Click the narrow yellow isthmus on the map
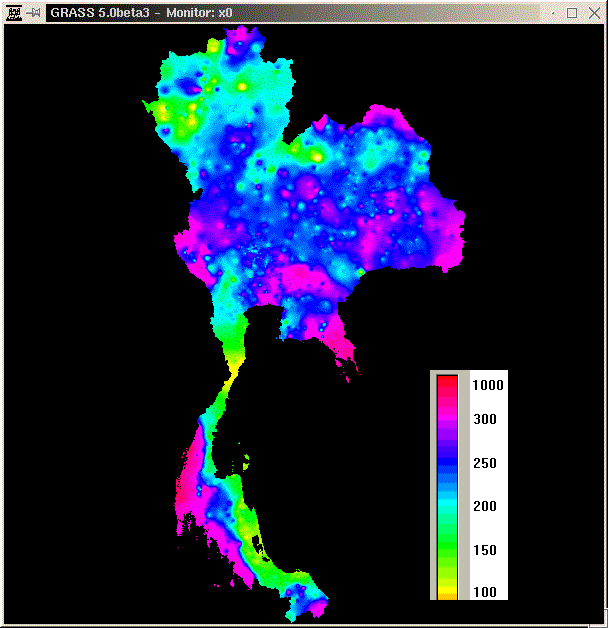This screenshot has width=608, height=628. click(x=233, y=378)
